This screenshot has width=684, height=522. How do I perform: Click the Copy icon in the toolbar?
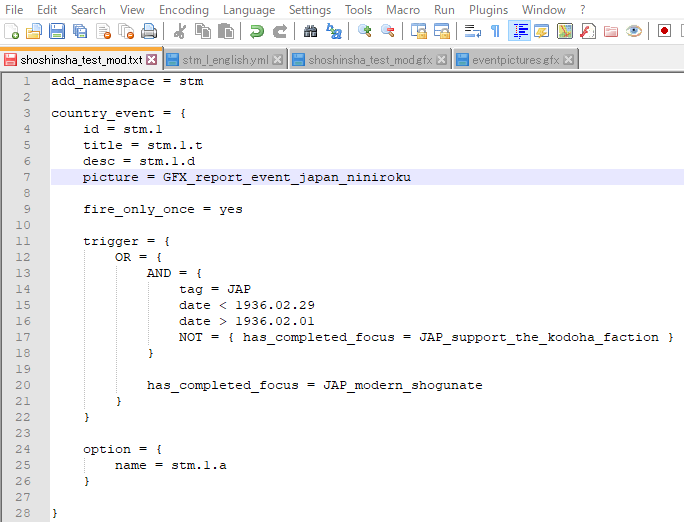pos(202,31)
